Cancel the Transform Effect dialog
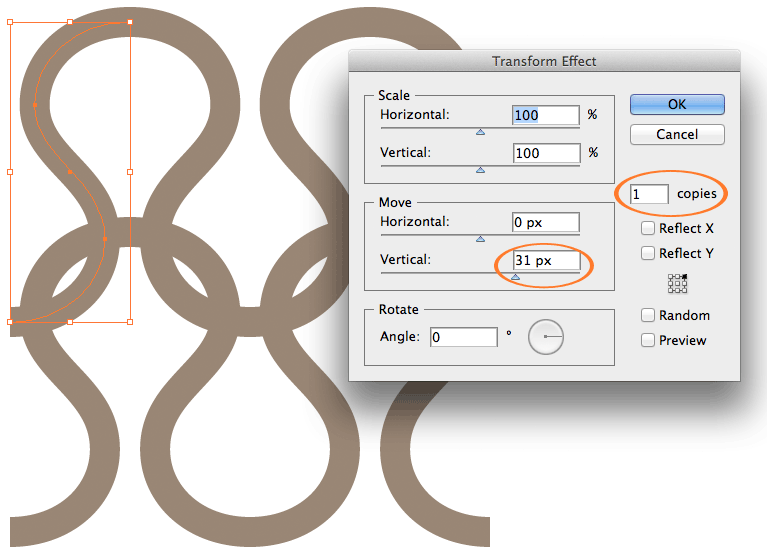The image size is (767, 552). coord(677,134)
